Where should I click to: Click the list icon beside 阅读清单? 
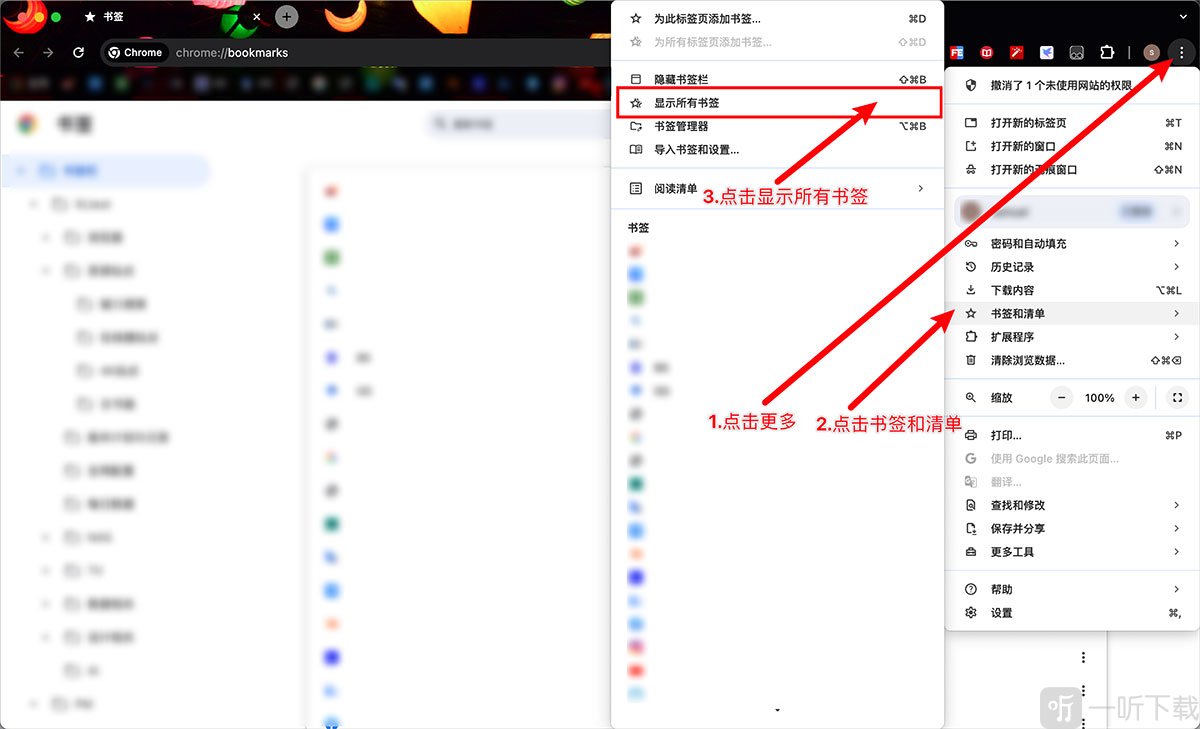pyautogui.click(x=636, y=188)
